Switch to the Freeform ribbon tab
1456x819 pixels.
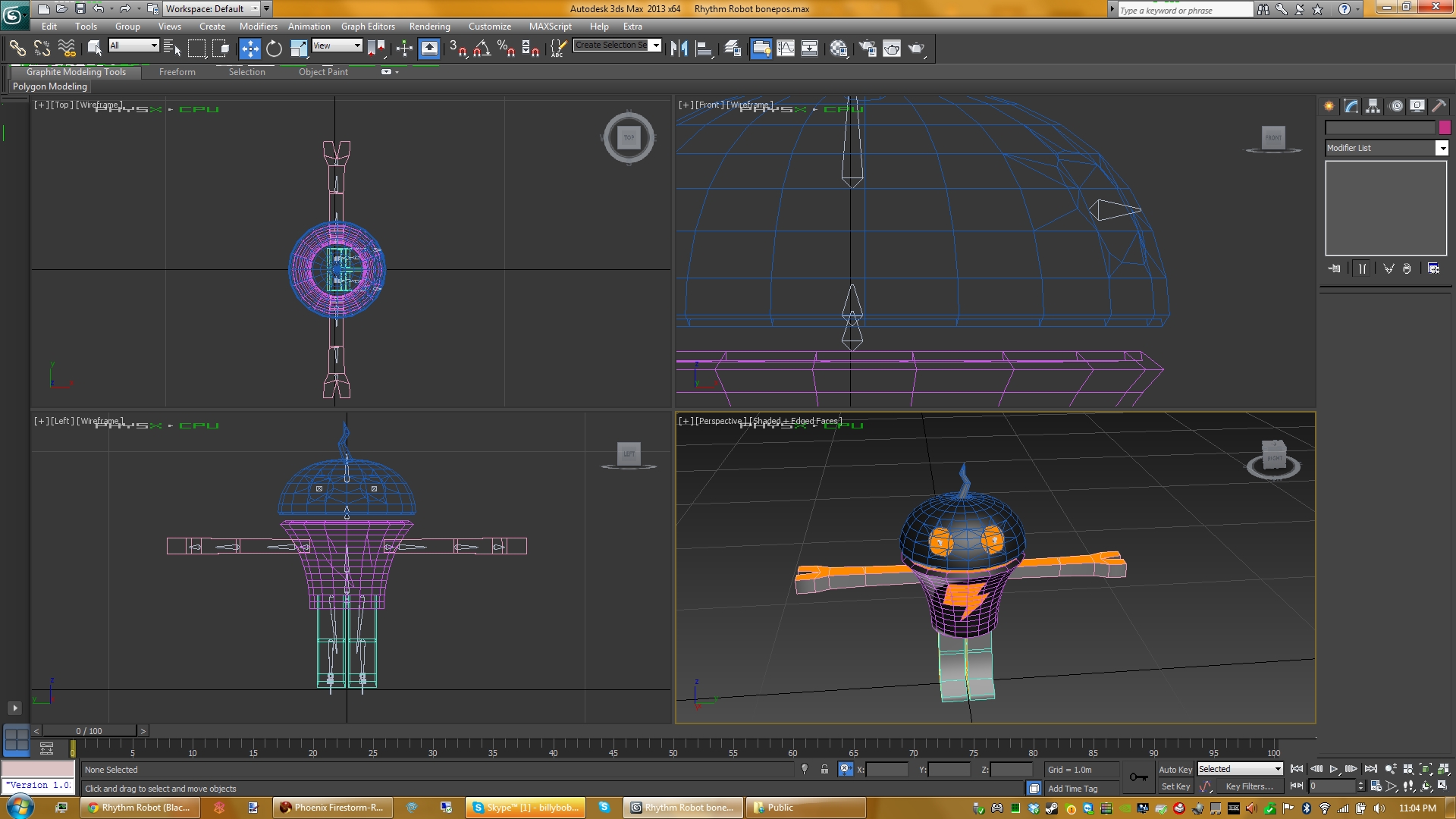[177, 72]
